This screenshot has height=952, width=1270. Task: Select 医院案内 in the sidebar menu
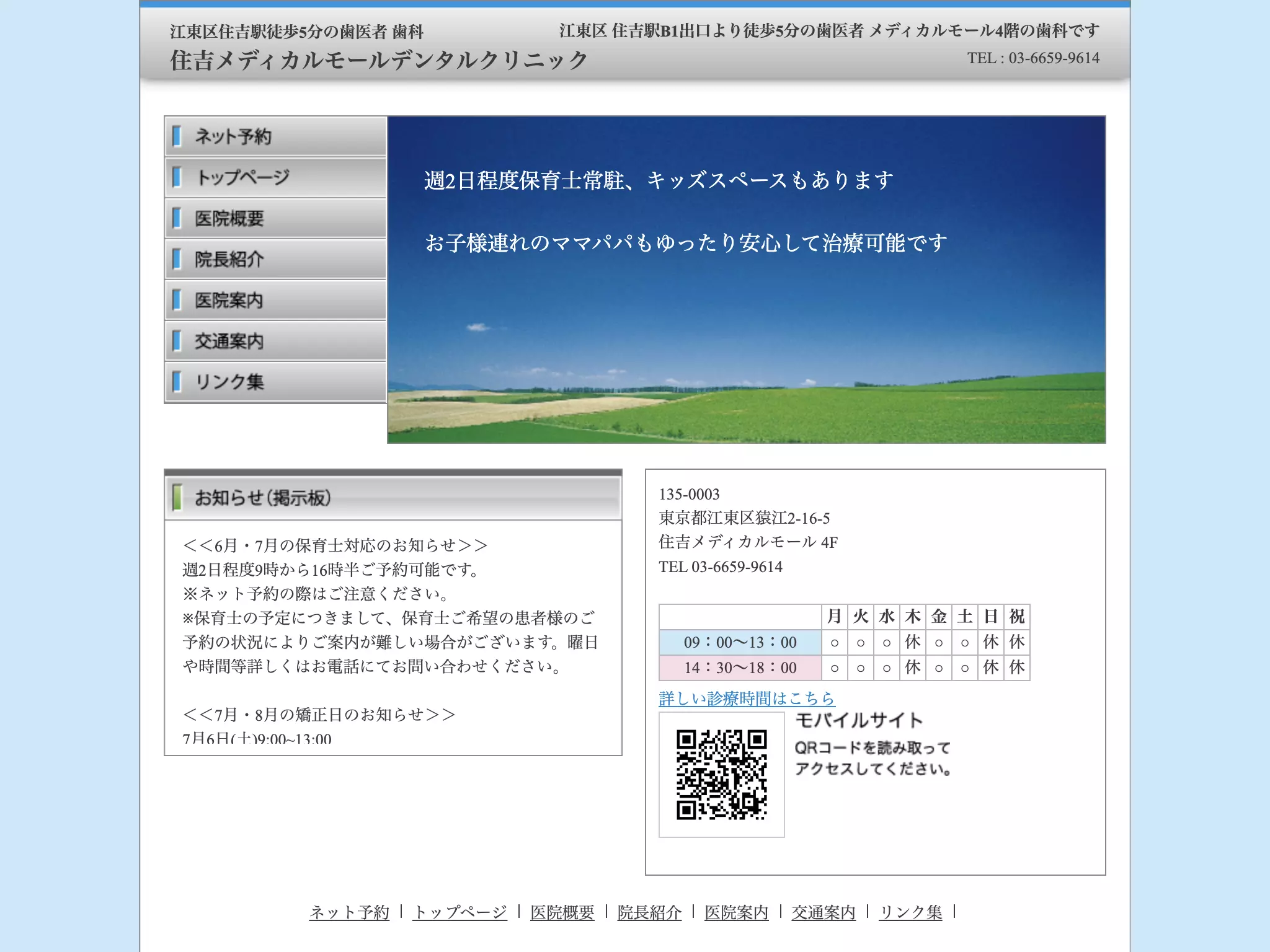275,300
